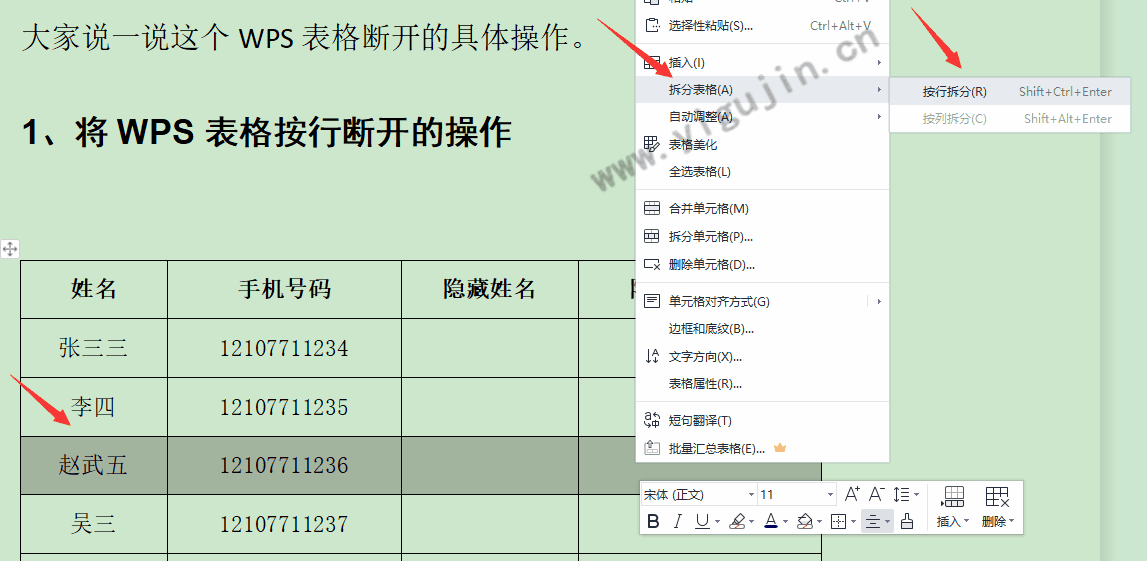Choose 批量汇总表格(E)... menu entry
The width and height of the screenshot is (1147, 561).
[762, 448]
